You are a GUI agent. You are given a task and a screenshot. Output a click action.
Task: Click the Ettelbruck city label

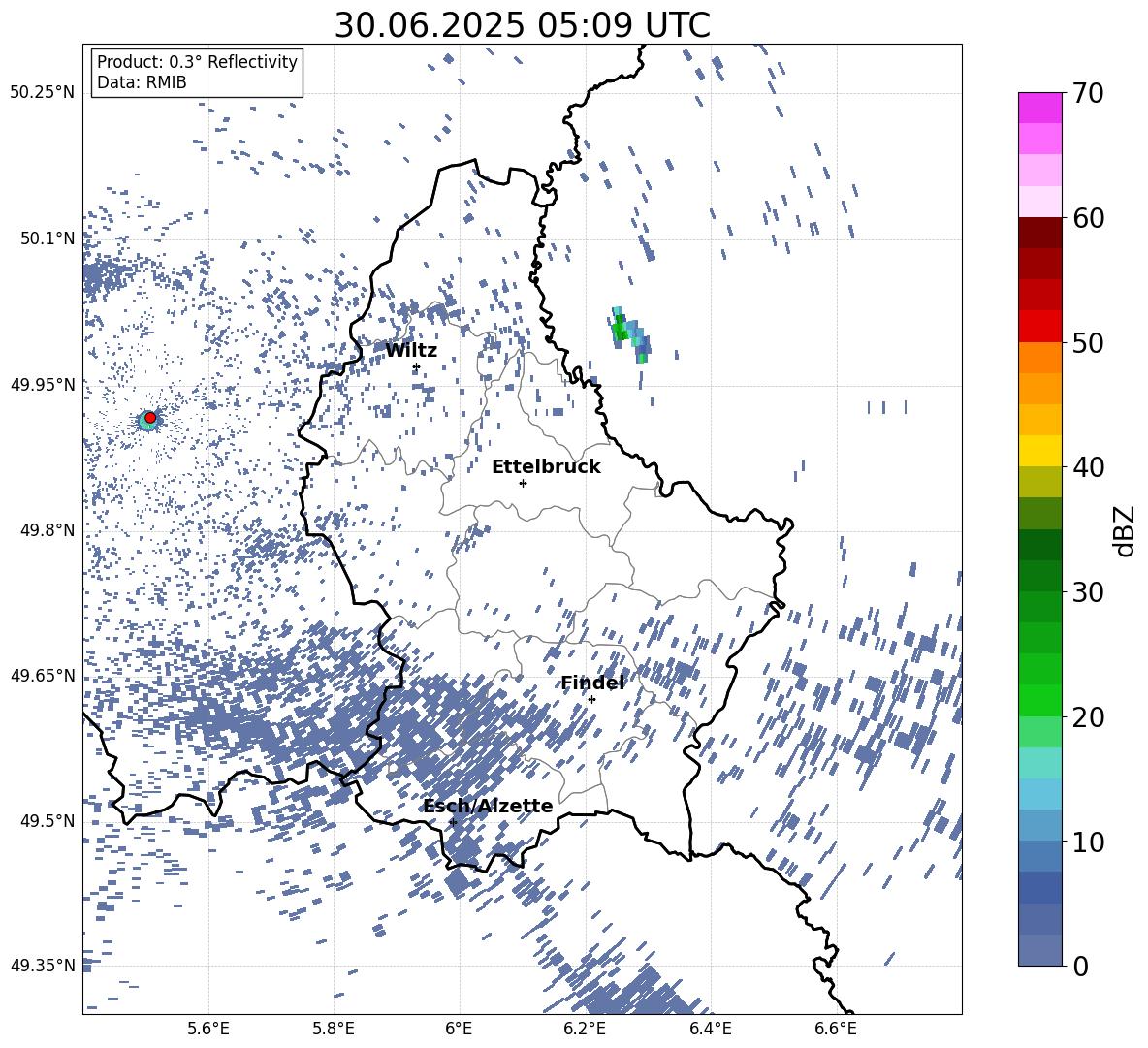coord(546,467)
